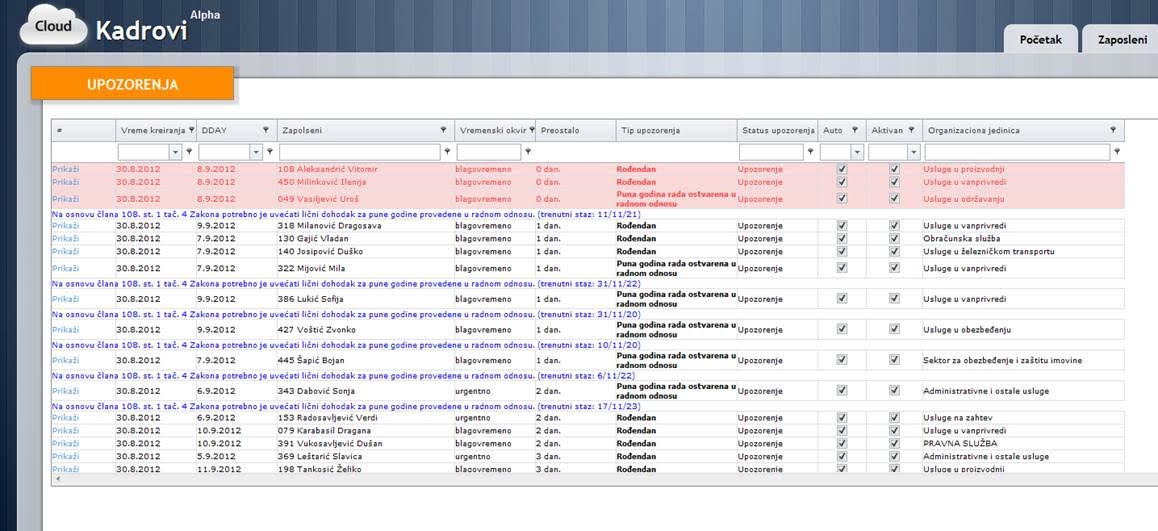Select cell '140 Josipović Duško'
Screen dimensions: 1158x531
click(366, 251)
